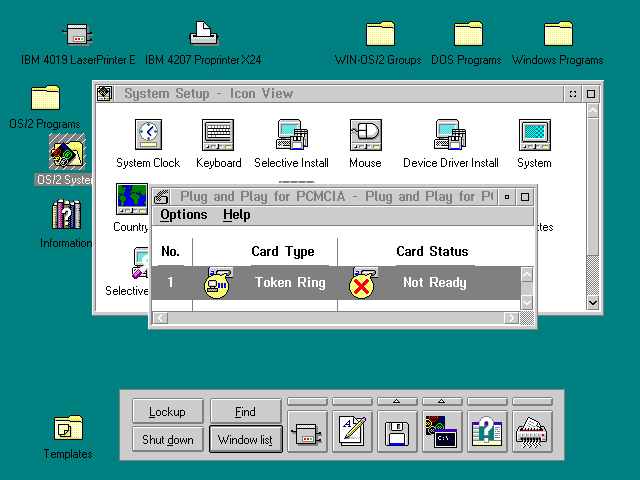Open the drawer above the editor LaunchPad icon
Image resolution: width=640 pixels, height=480 pixels.
click(352, 401)
